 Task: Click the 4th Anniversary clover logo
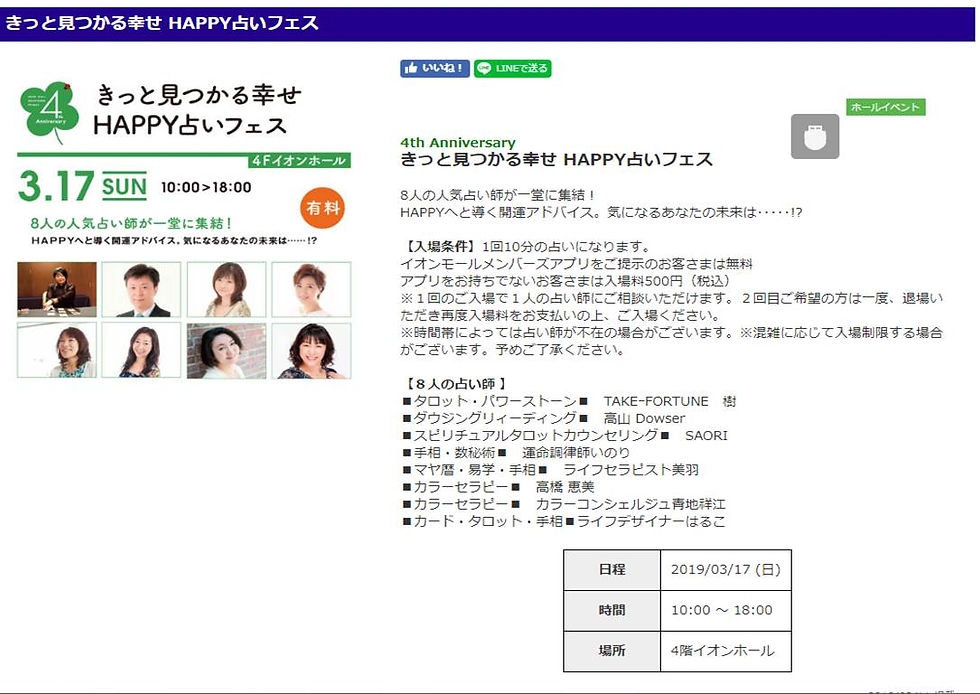pos(49,111)
